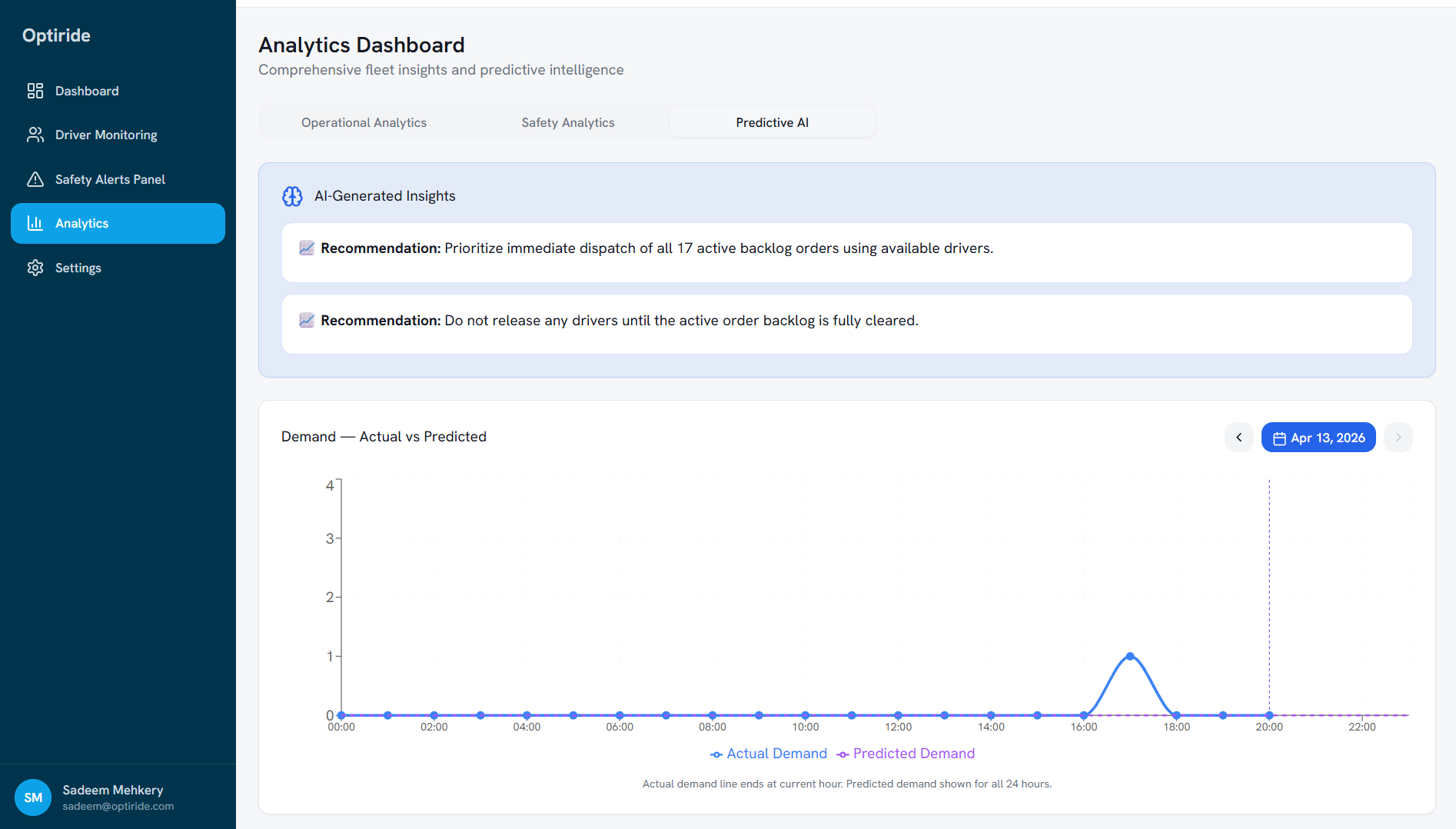
Task: Click the AI-Generated Insights heading
Action: [x=384, y=196]
